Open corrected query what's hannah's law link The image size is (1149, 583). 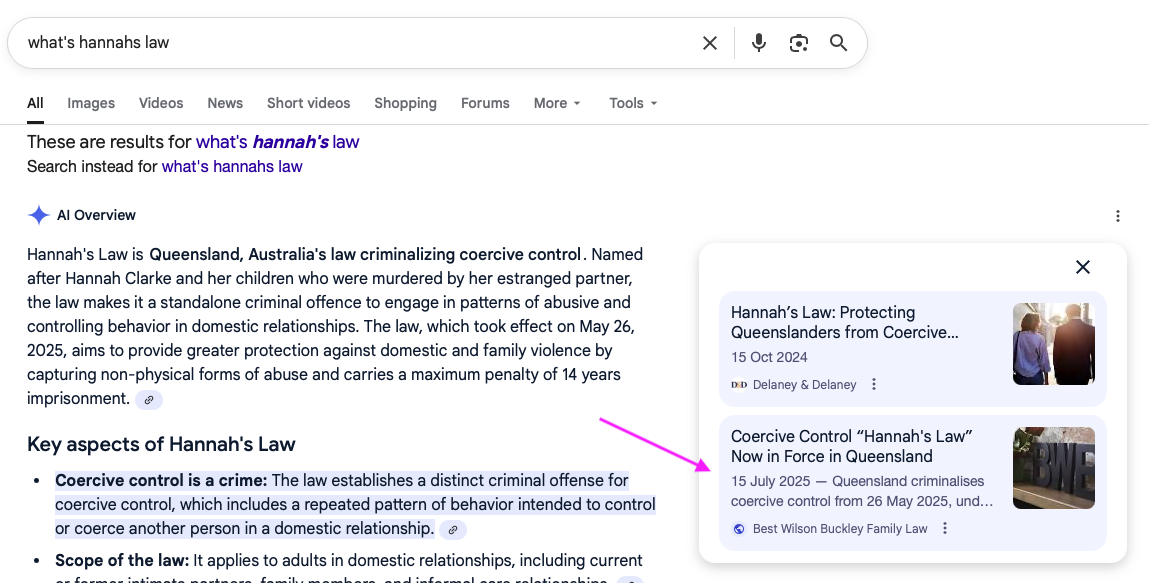click(x=277, y=142)
